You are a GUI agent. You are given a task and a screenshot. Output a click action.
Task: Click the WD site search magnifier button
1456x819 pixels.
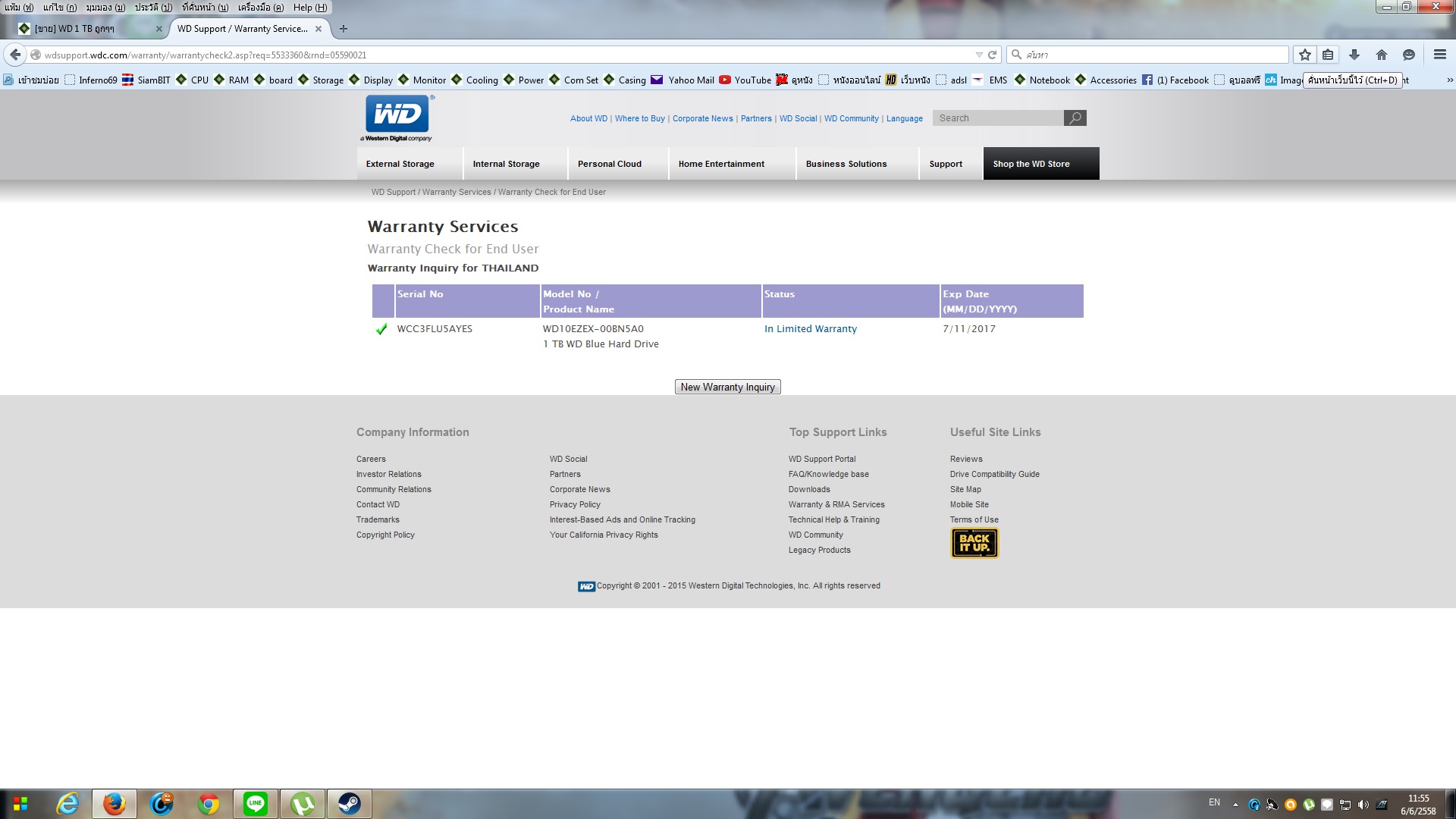click(x=1075, y=118)
